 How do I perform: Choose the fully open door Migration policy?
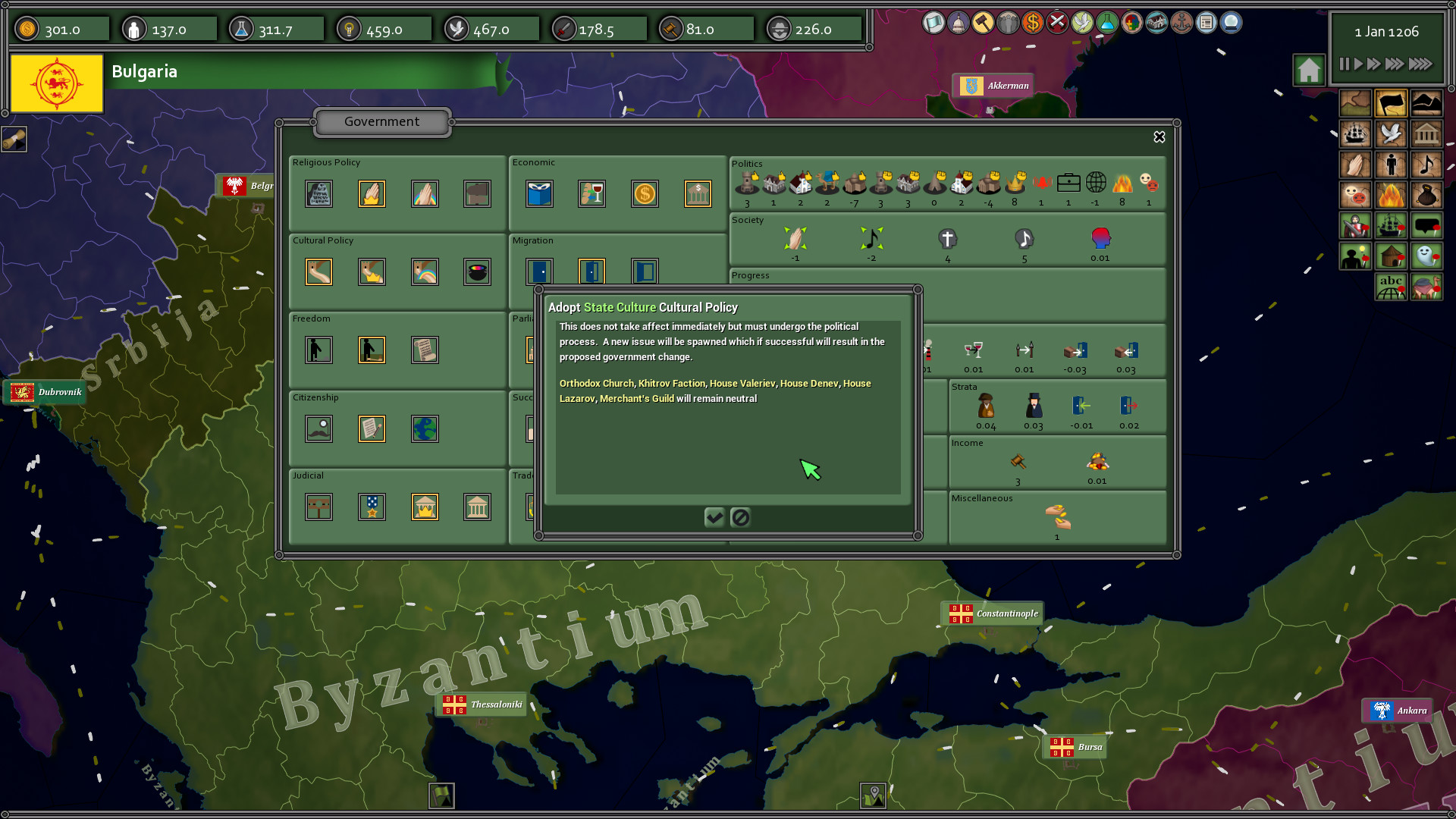click(x=645, y=271)
